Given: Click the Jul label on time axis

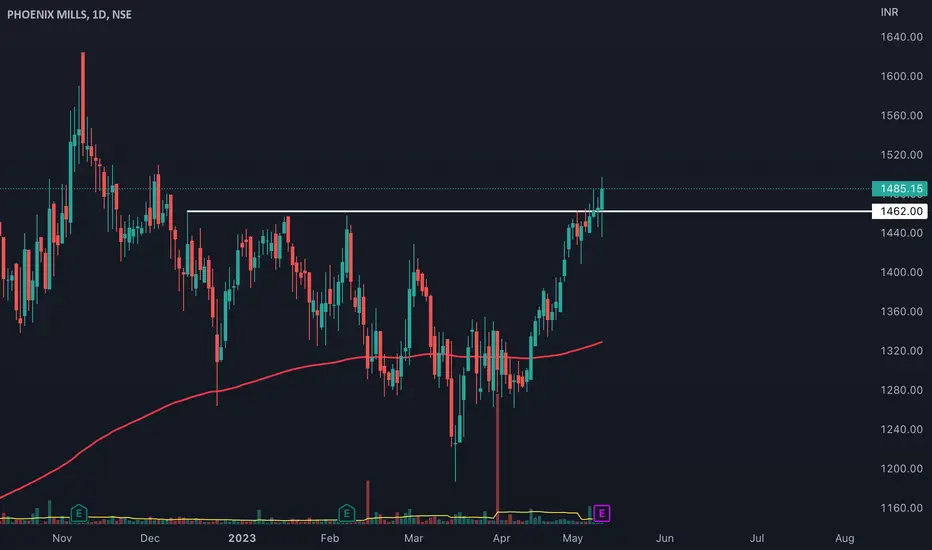Looking at the screenshot, I should coord(757,538).
